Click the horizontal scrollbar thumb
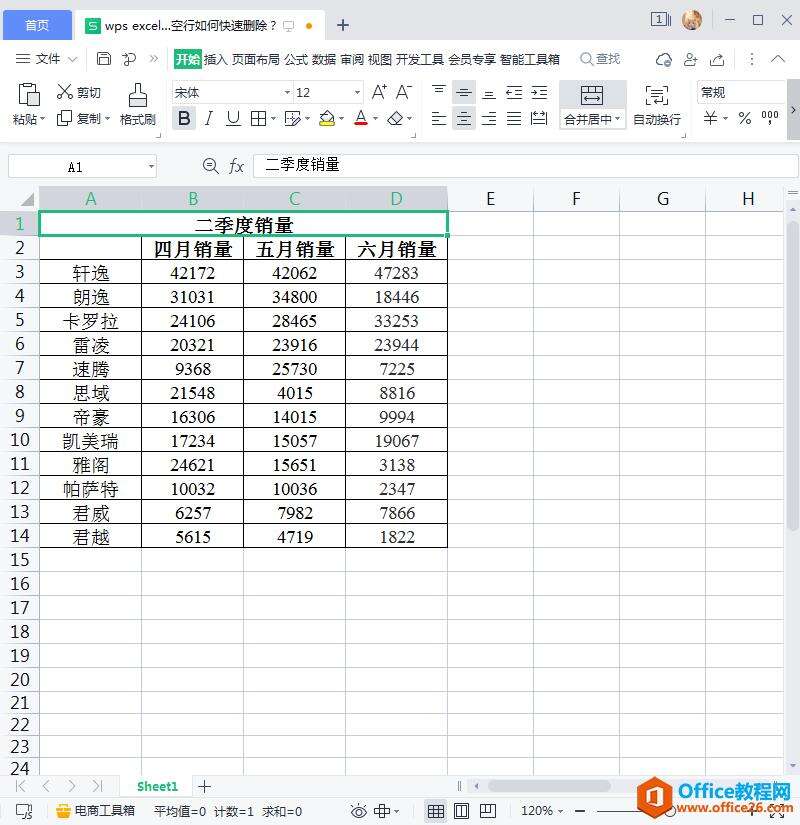The height and width of the screenshot is (825, 800). pos(549,786)
